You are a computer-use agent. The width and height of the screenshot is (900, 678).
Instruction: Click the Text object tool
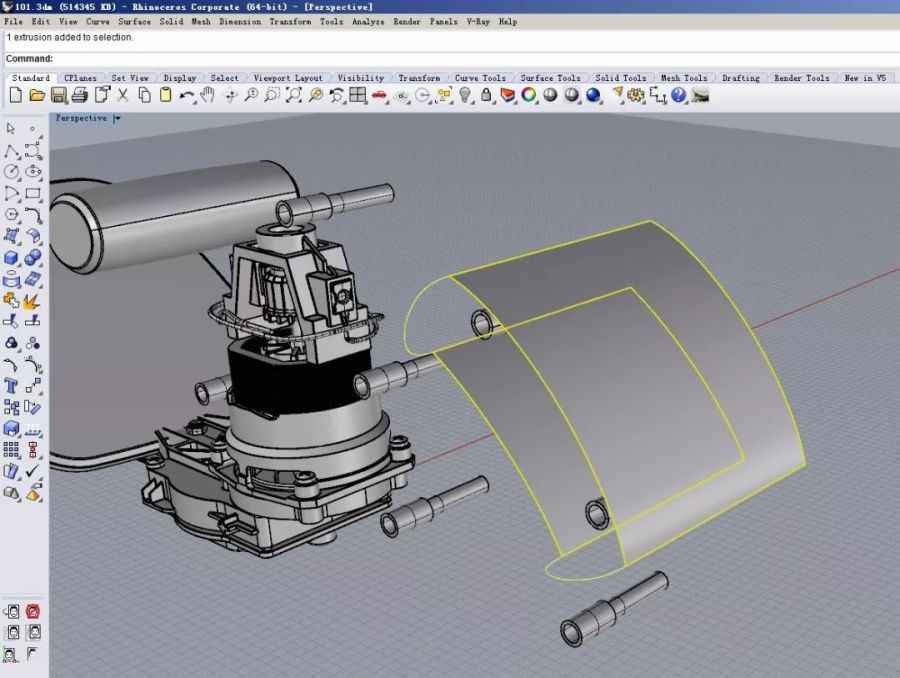12,385
